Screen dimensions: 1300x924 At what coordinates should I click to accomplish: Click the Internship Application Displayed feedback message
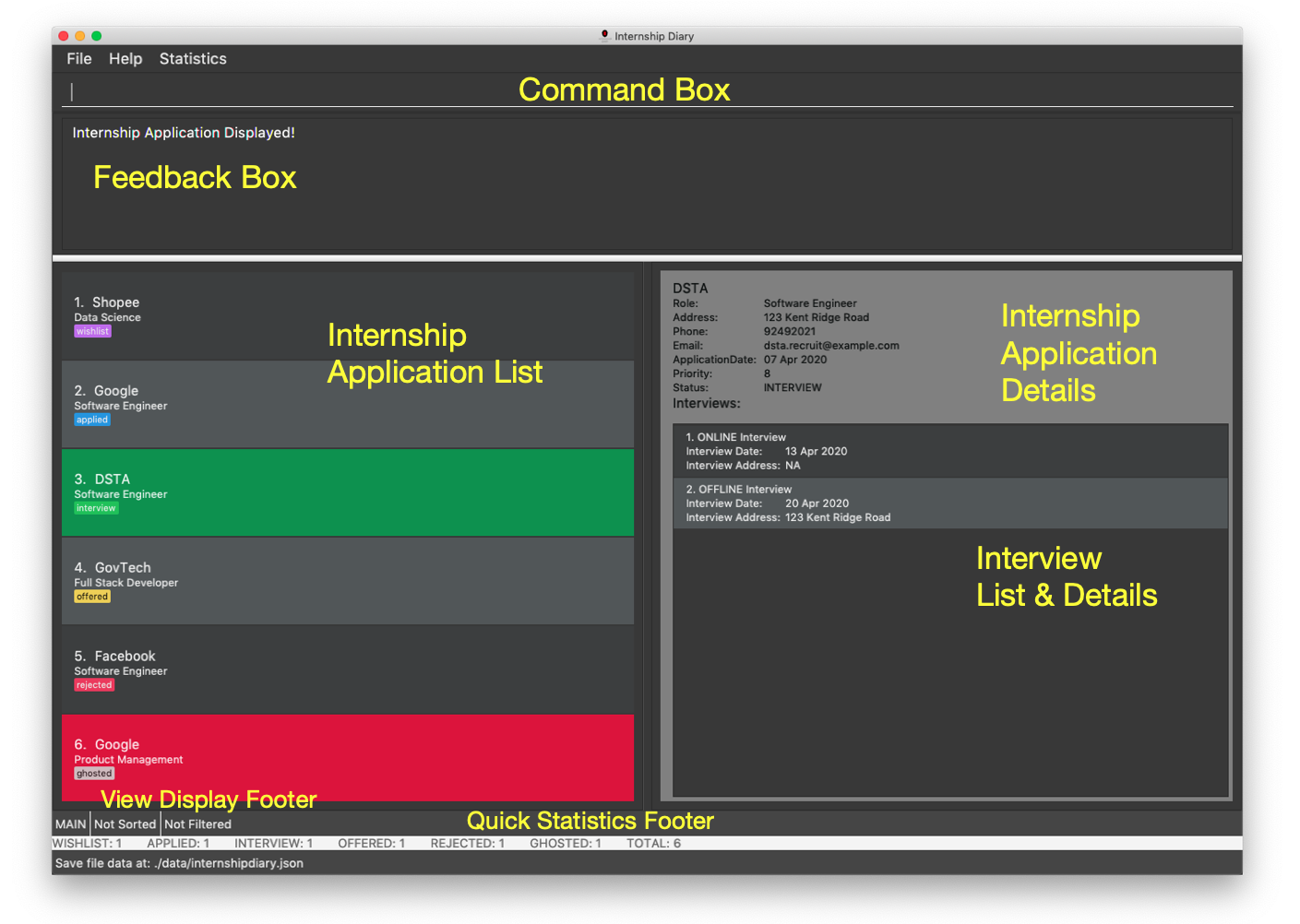(184, 133)
